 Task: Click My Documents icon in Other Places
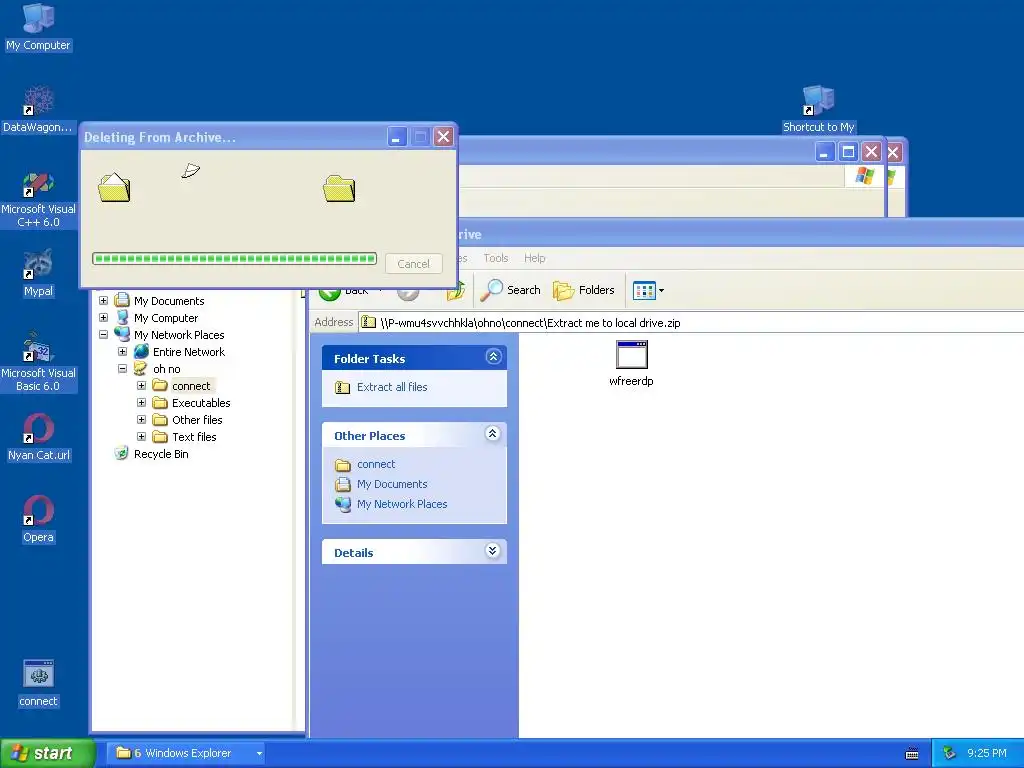343,485
